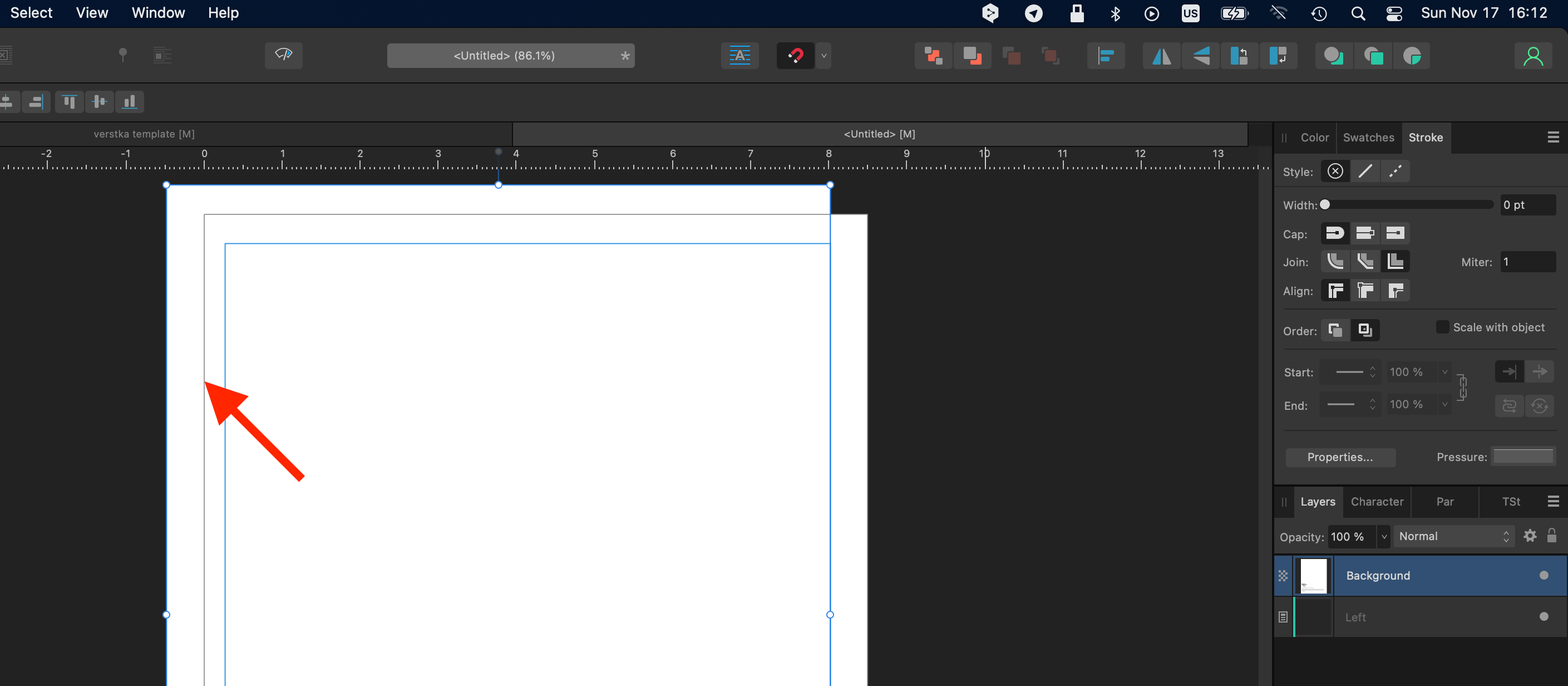Choose Square Cap option
The height and width of the screenshot is (686, 1568).
(1395, 233)
